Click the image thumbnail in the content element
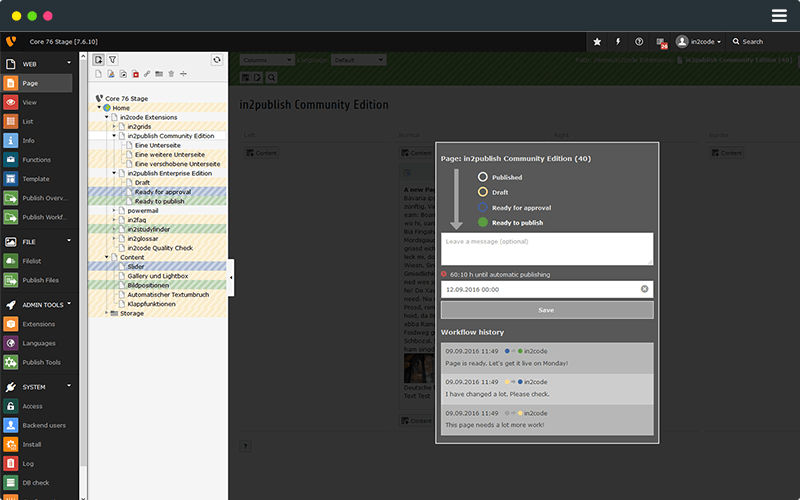Viewport: 800px width, 500px height. point(419,368)
